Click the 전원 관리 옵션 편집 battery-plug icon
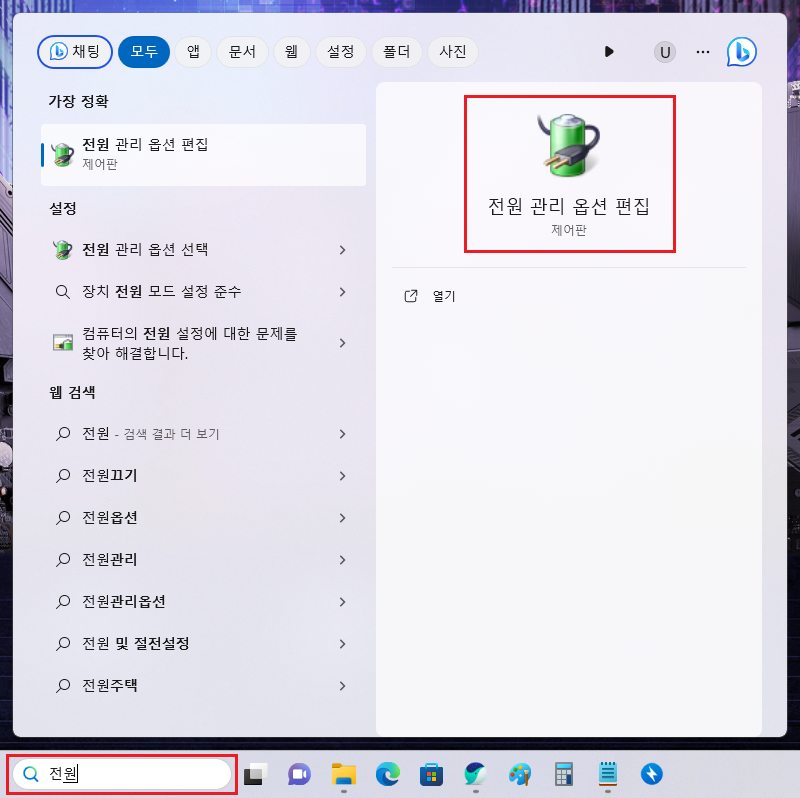Image resolution: width=800 pixels, height=798 pixels. 569,145
